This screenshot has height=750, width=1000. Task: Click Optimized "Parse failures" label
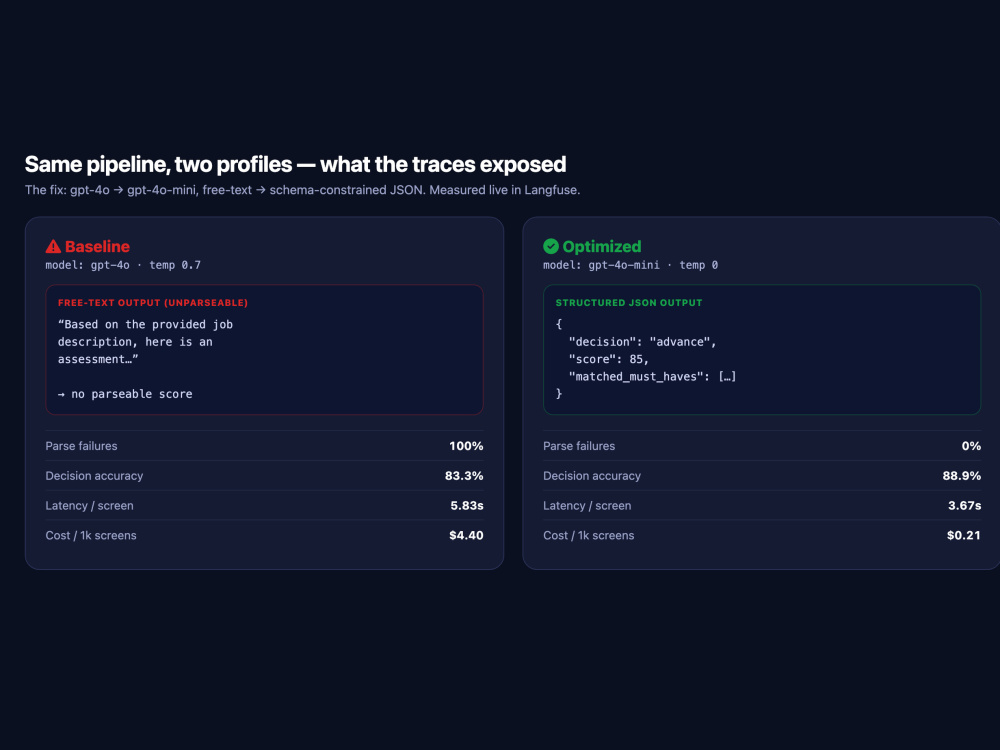[579, 446]
